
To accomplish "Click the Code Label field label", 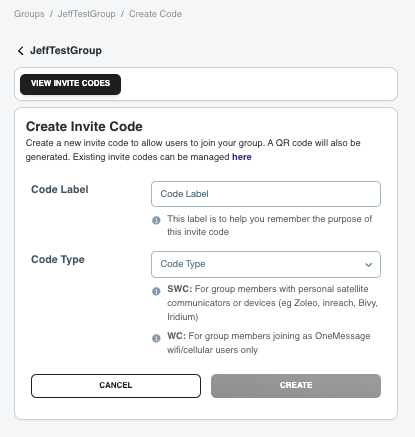I will tap(60, 189).
